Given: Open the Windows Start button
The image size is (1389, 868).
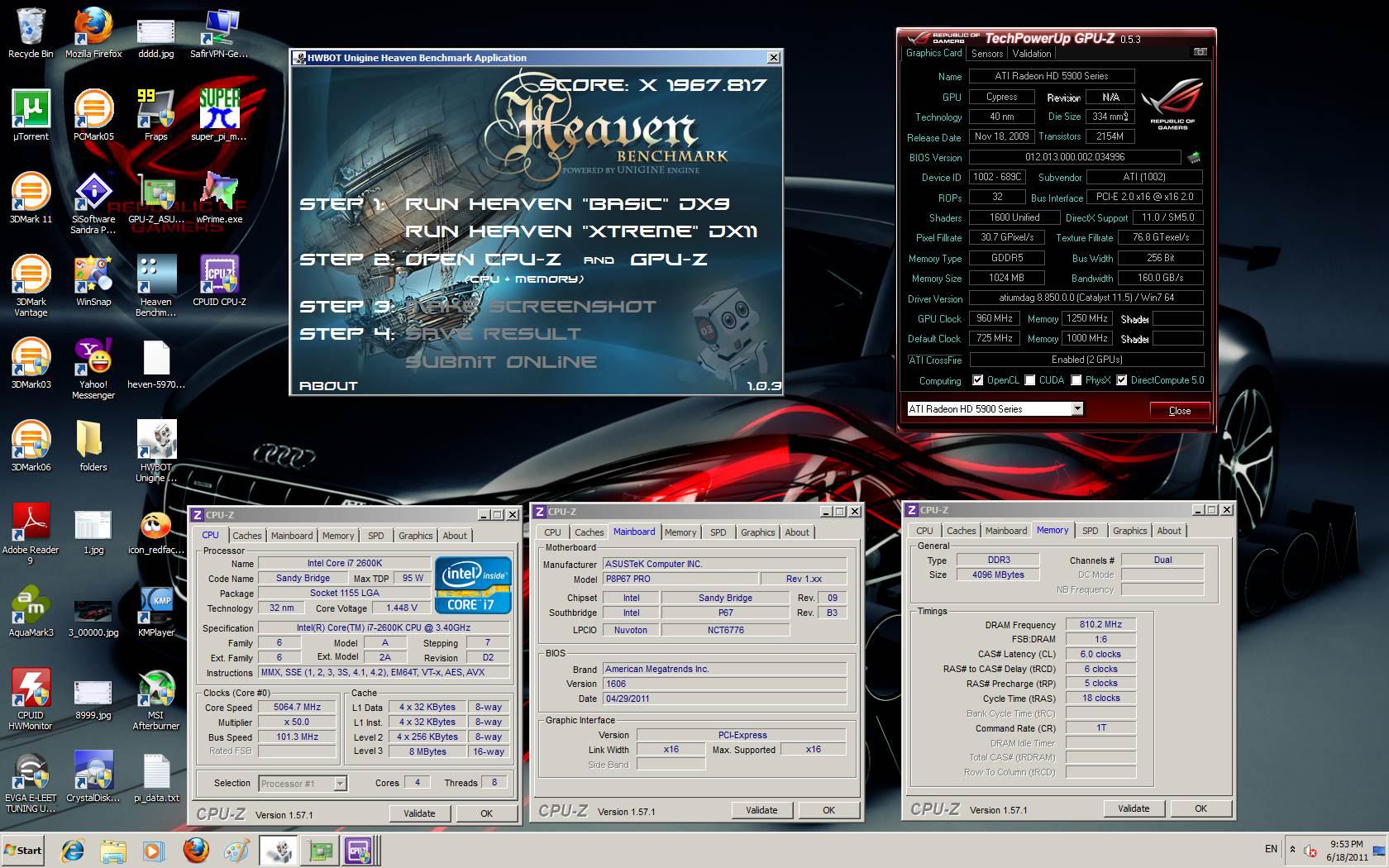Looking at the screenshot, I should 23,850.
